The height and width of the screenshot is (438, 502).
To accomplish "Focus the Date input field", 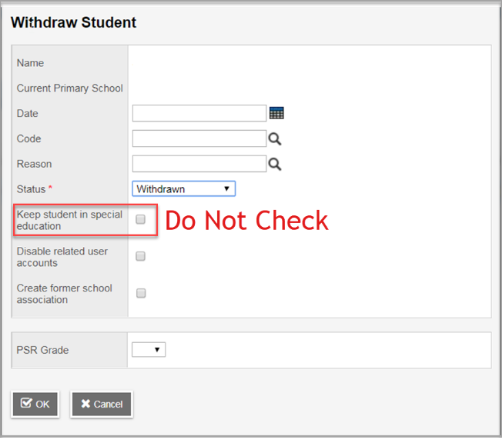I will coord(199,113).
